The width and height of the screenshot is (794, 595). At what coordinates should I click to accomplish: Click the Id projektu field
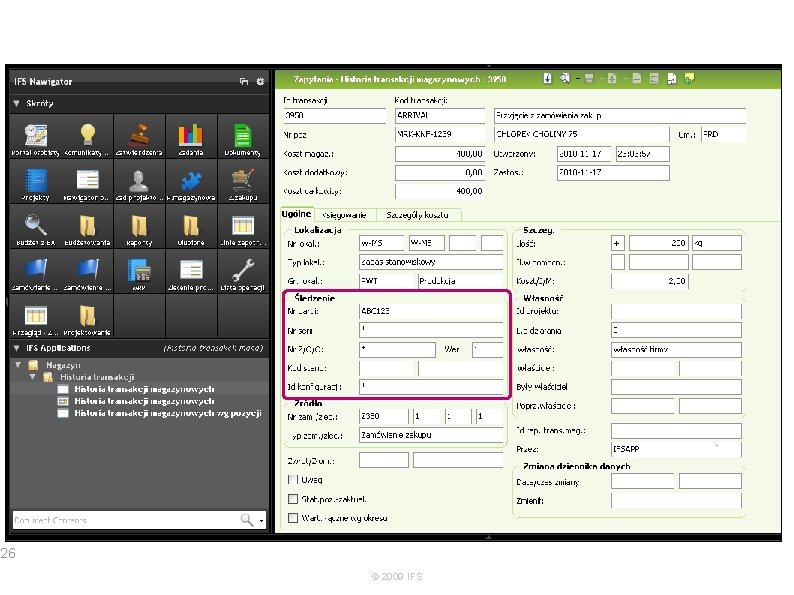tap(676, 311)
